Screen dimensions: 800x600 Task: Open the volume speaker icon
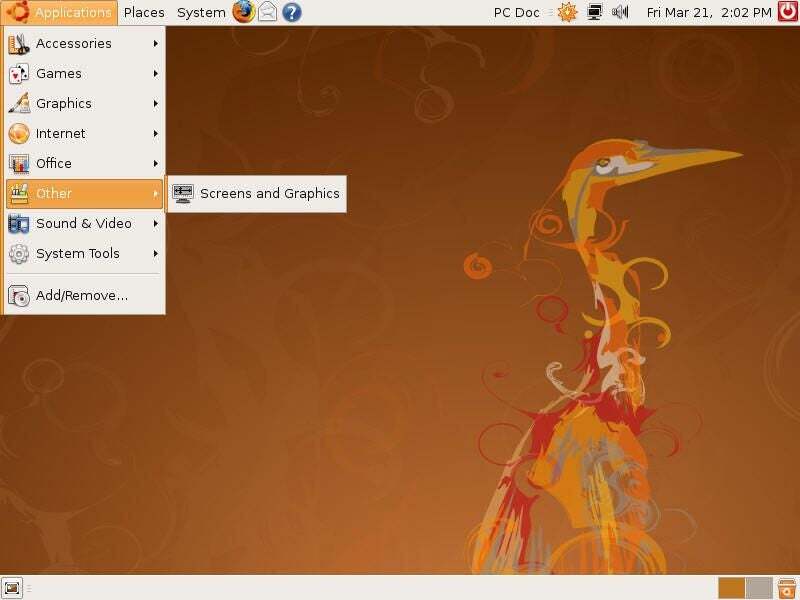point(620,13)
